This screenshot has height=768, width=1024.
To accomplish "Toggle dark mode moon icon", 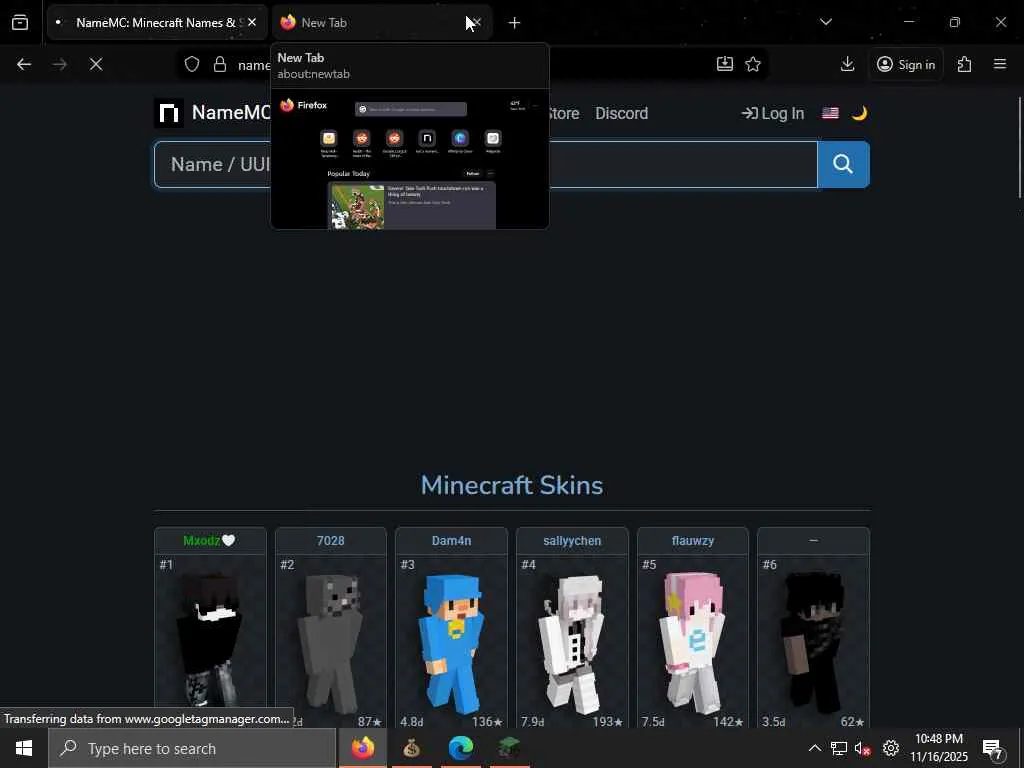I will pyautogui.click(x=859, y=114).
